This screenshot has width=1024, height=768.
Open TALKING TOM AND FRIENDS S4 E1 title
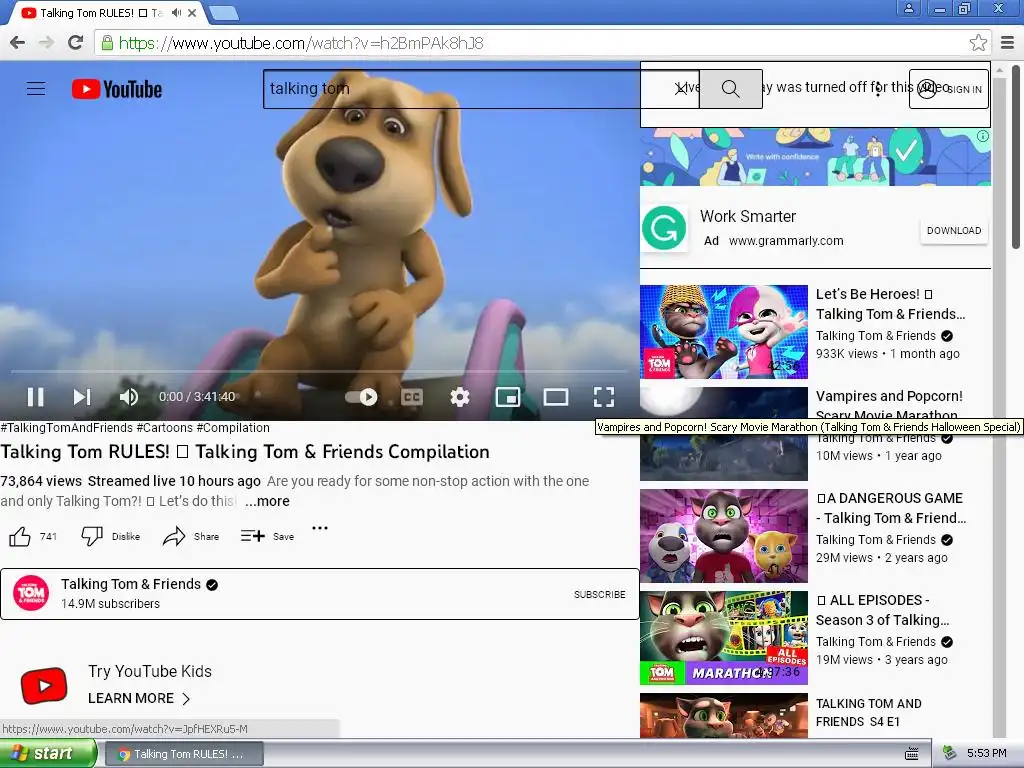click(x=869, y=712)
